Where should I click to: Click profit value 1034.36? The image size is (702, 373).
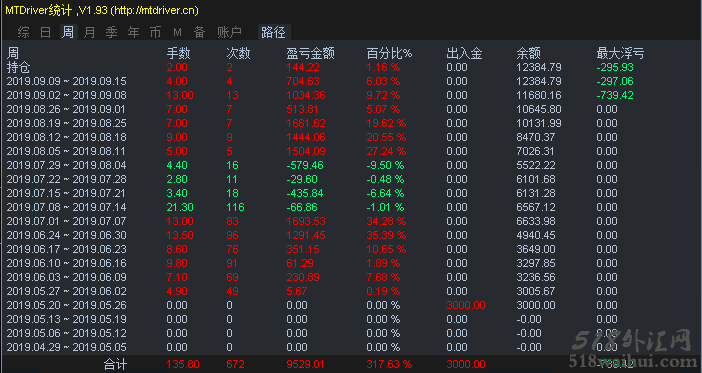pyautogui.click(x=306, y=95)
